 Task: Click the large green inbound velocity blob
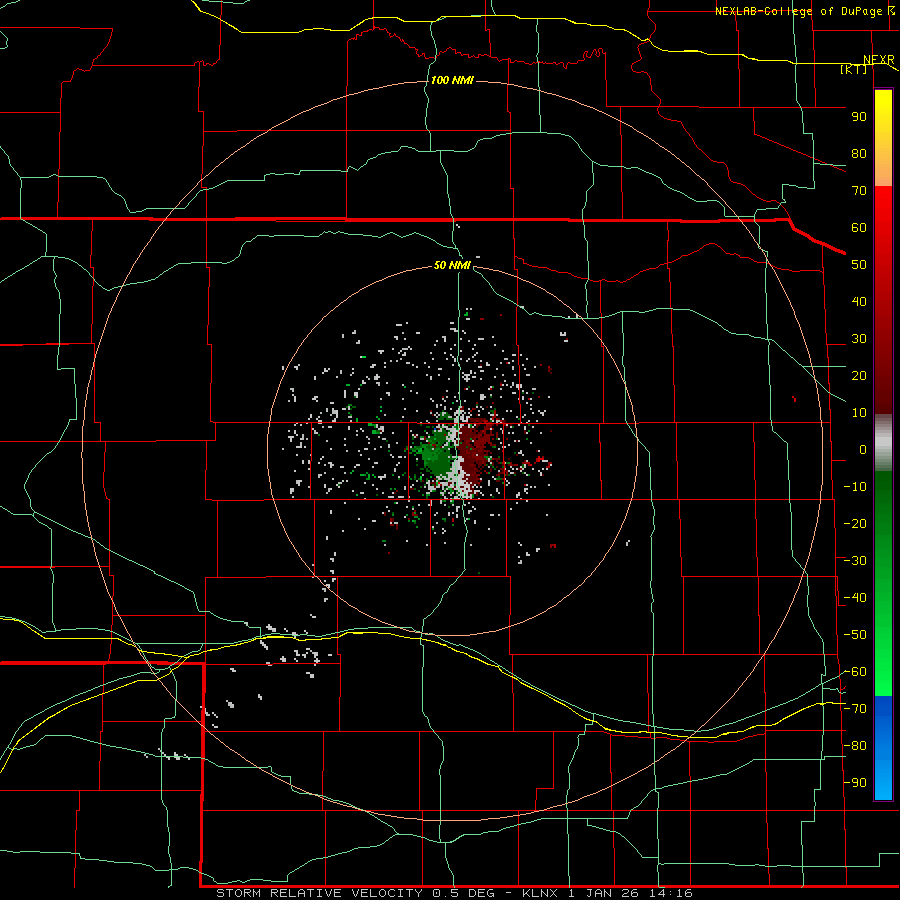click(x=435, y=453)
